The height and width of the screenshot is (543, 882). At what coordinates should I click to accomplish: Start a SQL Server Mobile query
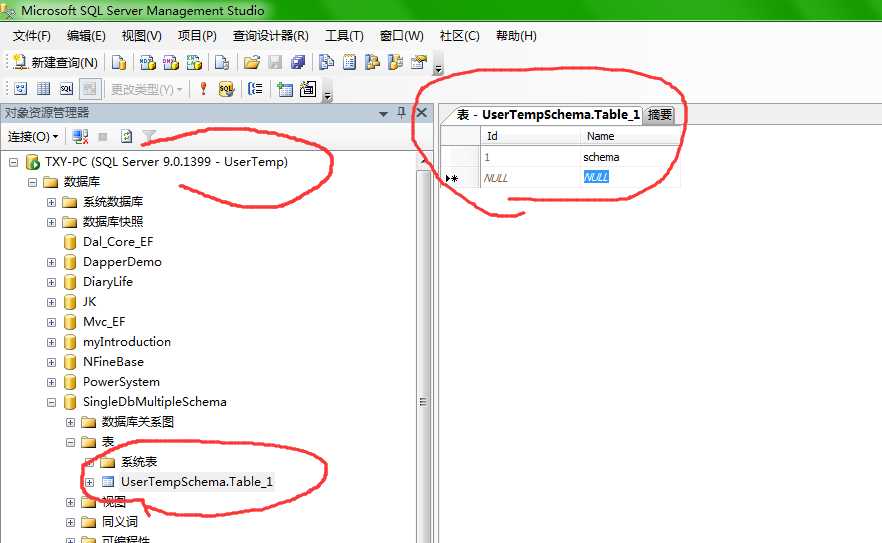[x=222, y=62]
